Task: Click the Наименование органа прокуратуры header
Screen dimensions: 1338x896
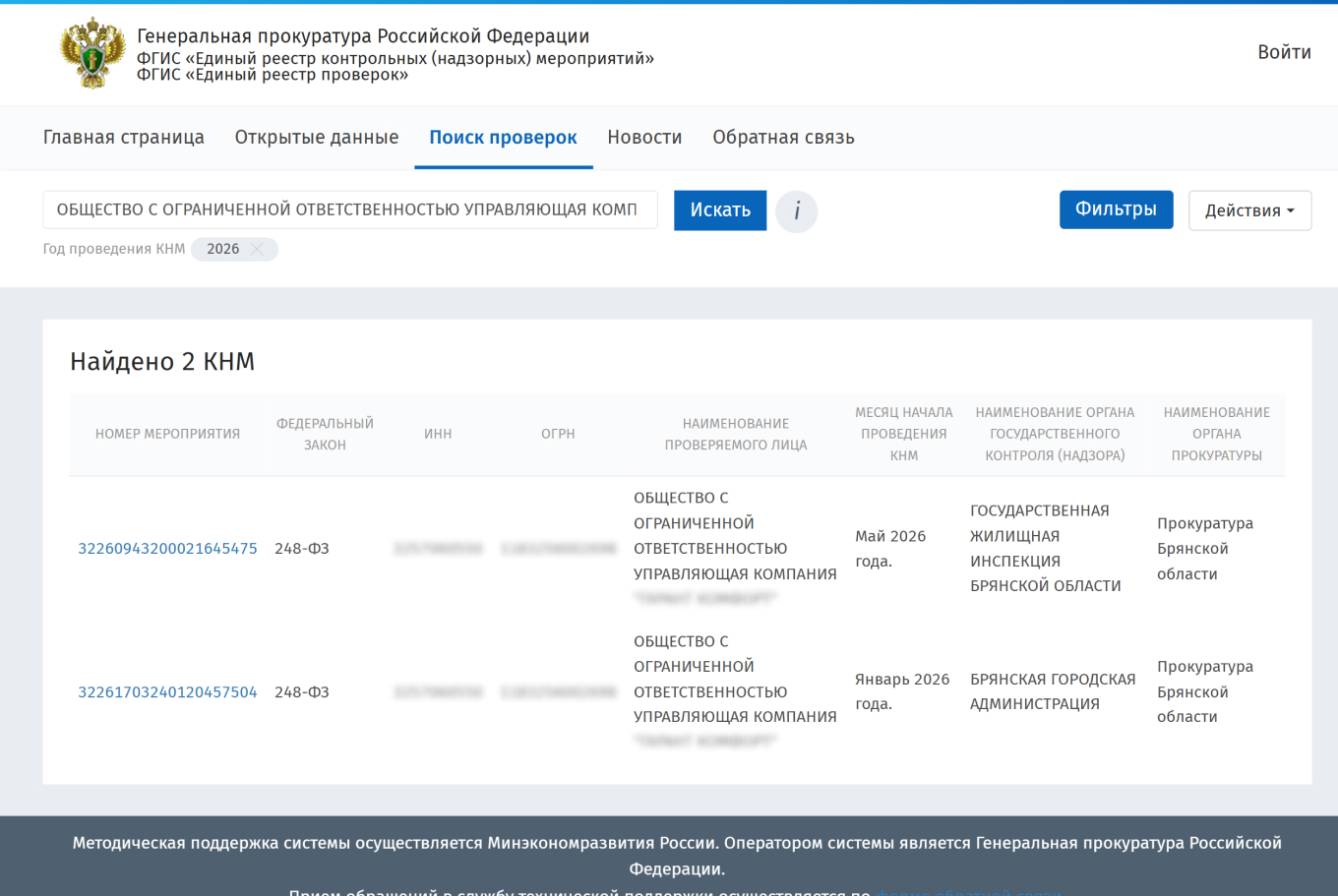Action: (x=1217, y=434)
